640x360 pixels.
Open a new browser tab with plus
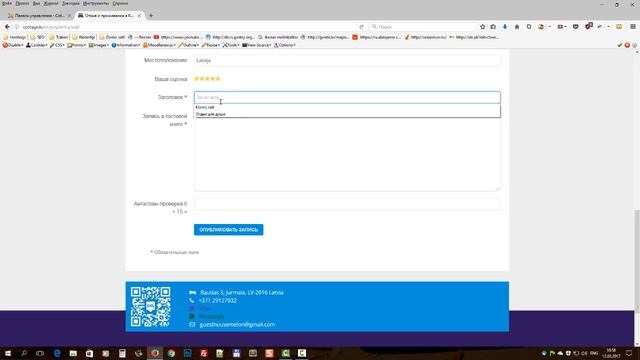tap(151, 16)
